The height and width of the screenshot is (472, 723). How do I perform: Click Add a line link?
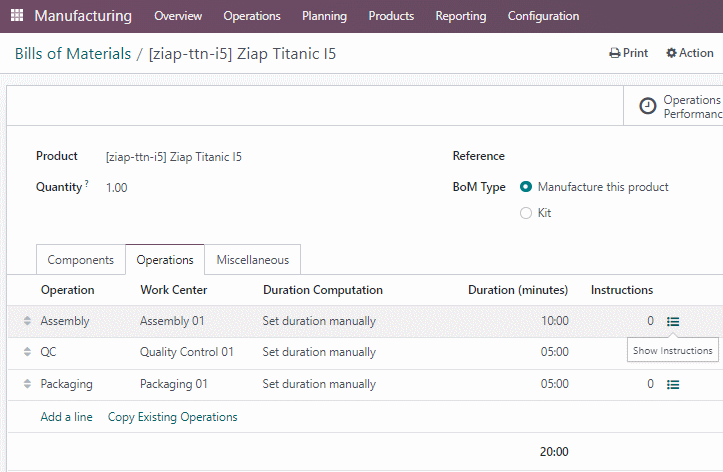pyautogui.click(x=66, y=417)
